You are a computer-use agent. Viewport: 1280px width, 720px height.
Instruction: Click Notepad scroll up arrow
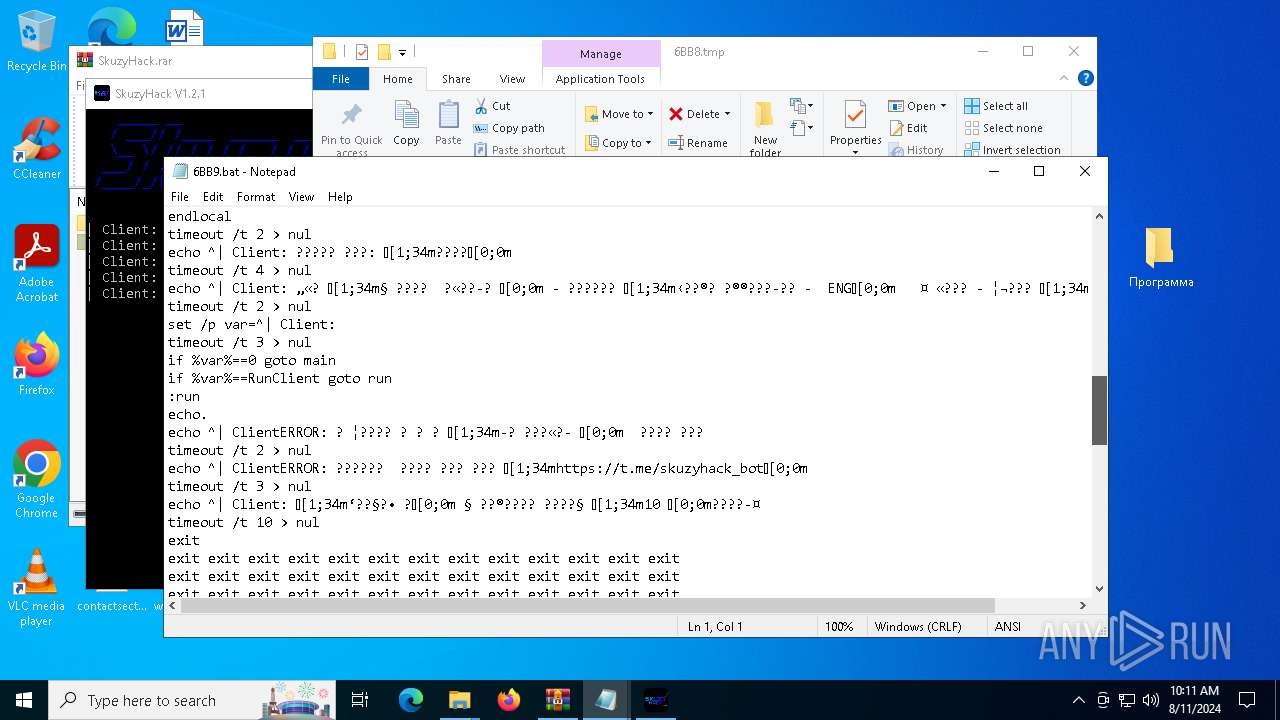click(x=1099, y=216)
